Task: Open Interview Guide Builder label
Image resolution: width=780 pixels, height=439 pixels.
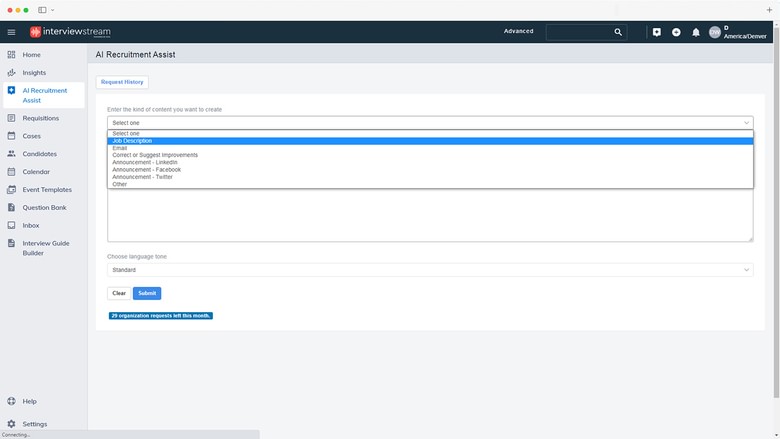Action: click(46, 248)
